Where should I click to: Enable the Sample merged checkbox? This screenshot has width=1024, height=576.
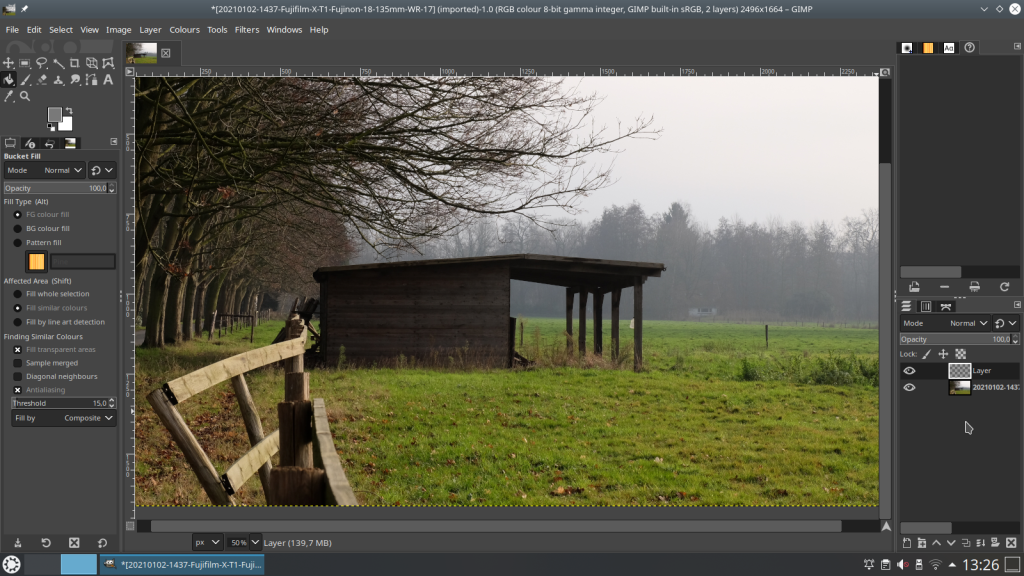tap(18, 363)
